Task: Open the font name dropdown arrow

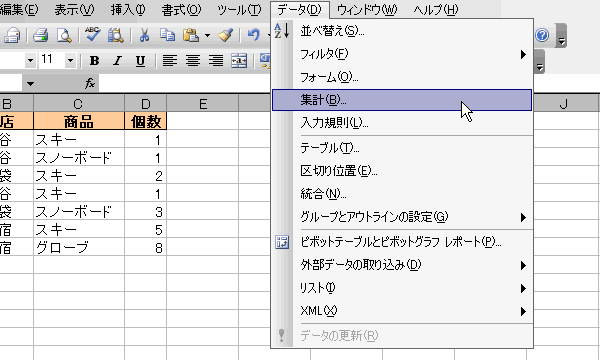Action: pyautogui.click(x=30, y=60)
